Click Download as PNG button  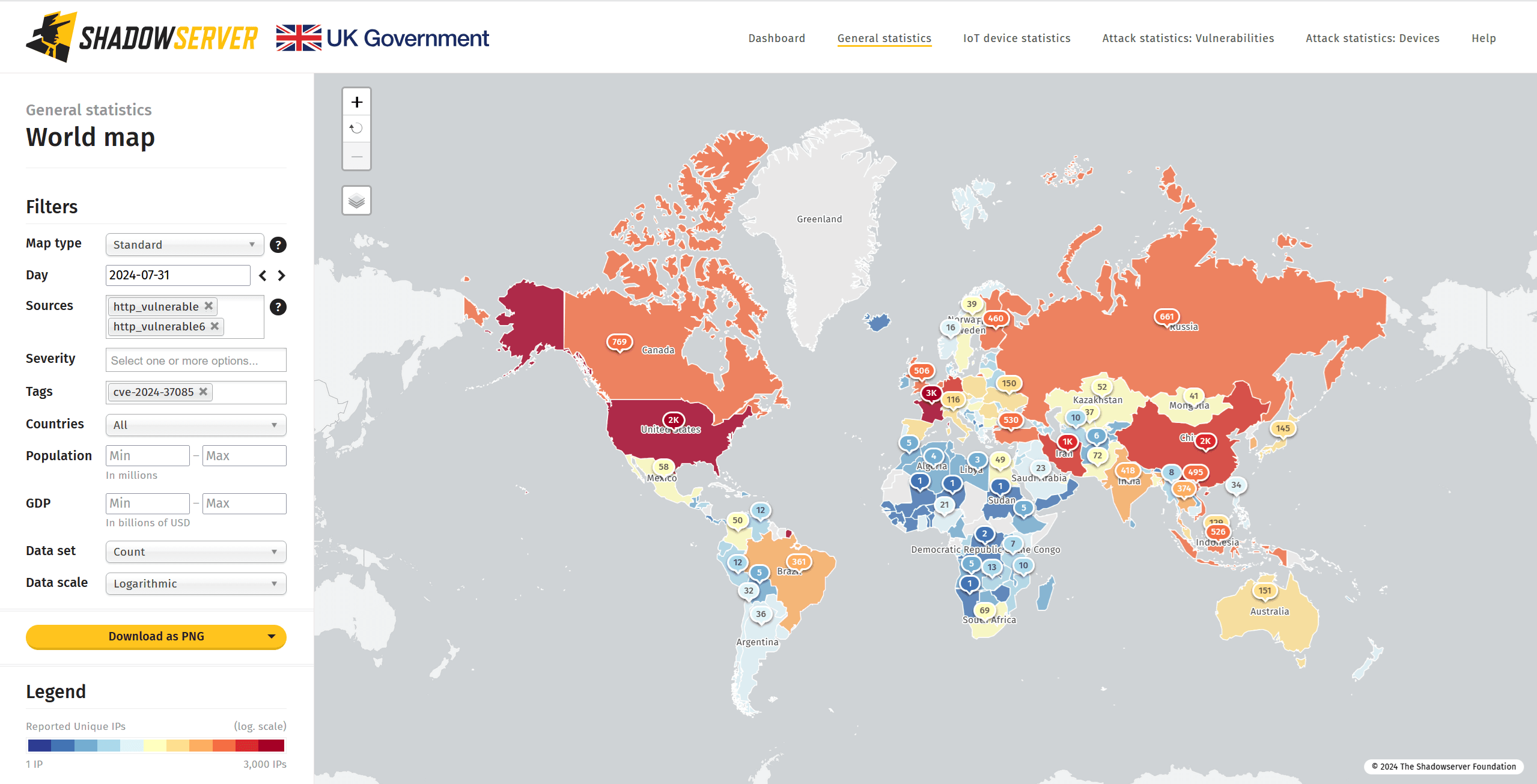point(156,636)
